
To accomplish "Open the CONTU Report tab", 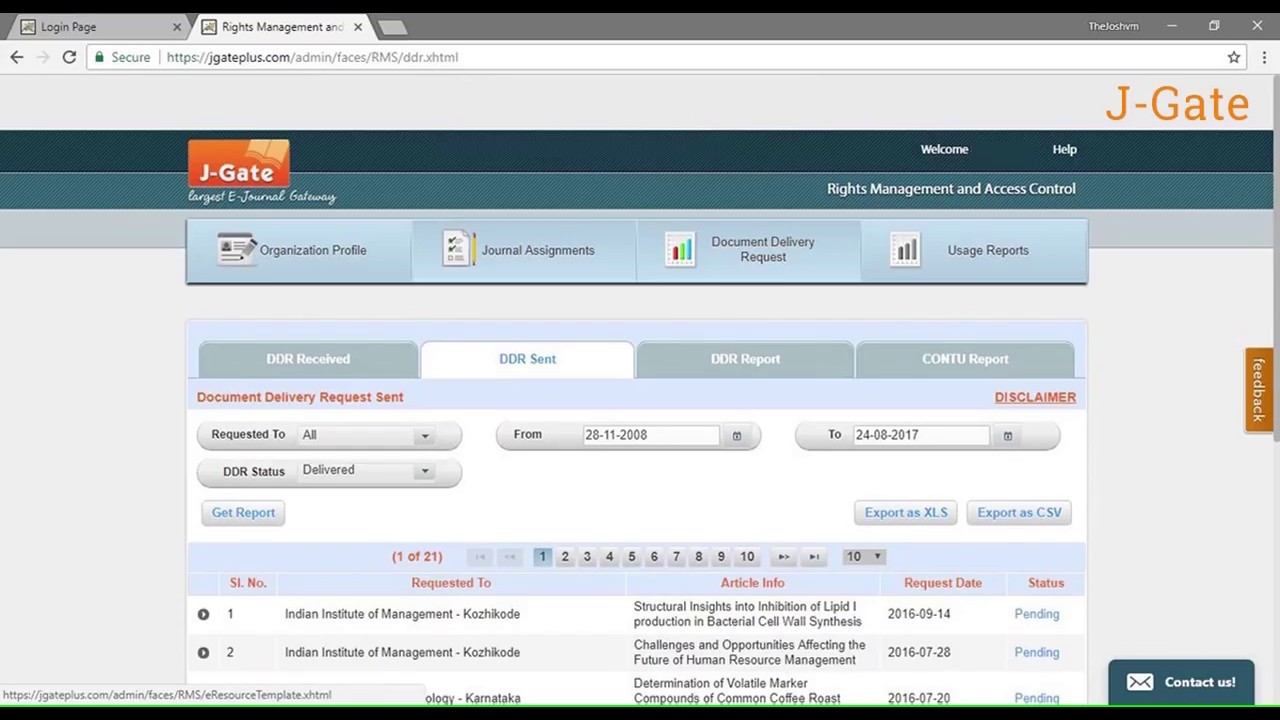I will 965,359.
